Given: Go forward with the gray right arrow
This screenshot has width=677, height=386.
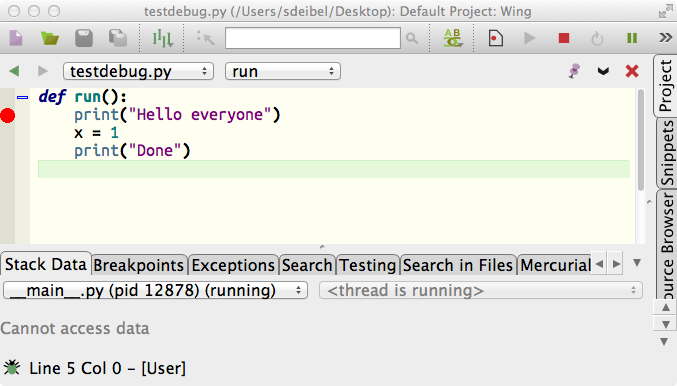Looking at the screenshot, I should 42,71.
